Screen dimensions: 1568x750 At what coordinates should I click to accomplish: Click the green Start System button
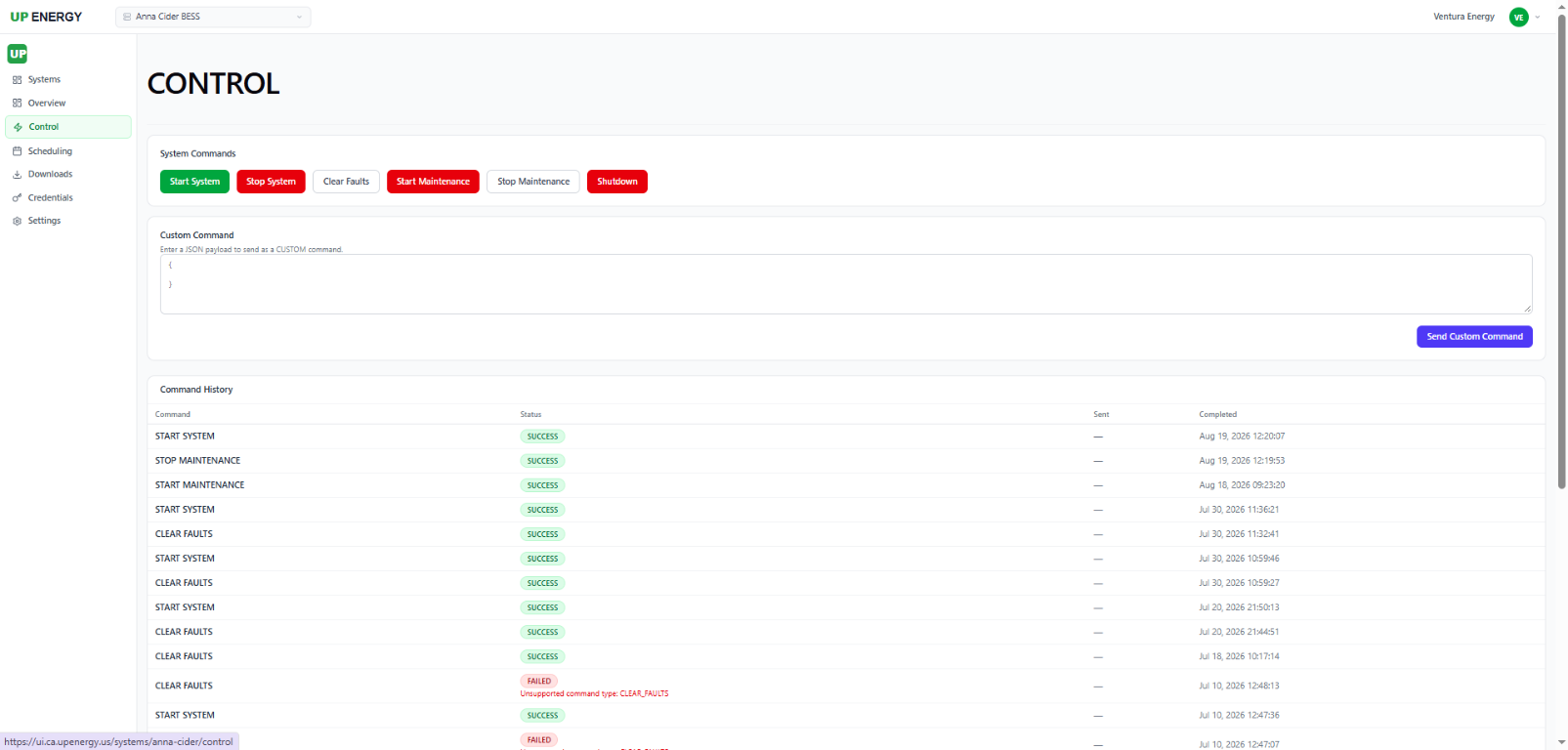194,182
